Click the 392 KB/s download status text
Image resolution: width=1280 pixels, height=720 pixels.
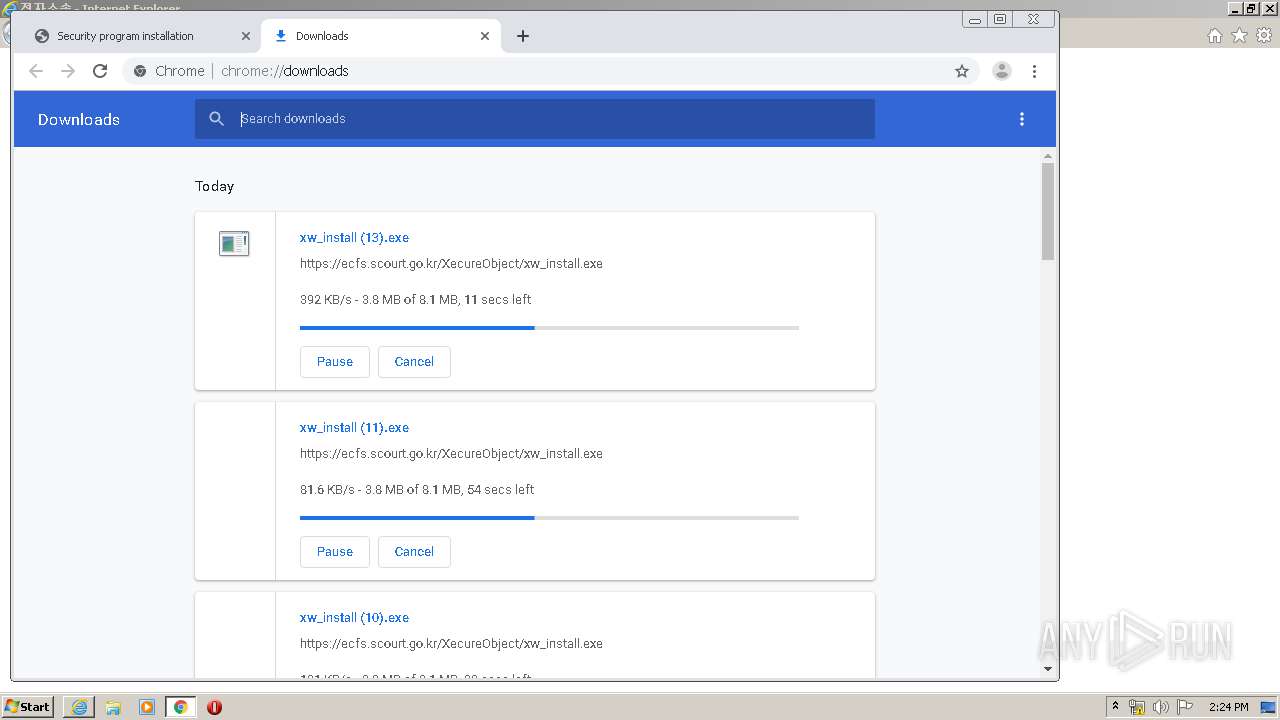(415, 300)
